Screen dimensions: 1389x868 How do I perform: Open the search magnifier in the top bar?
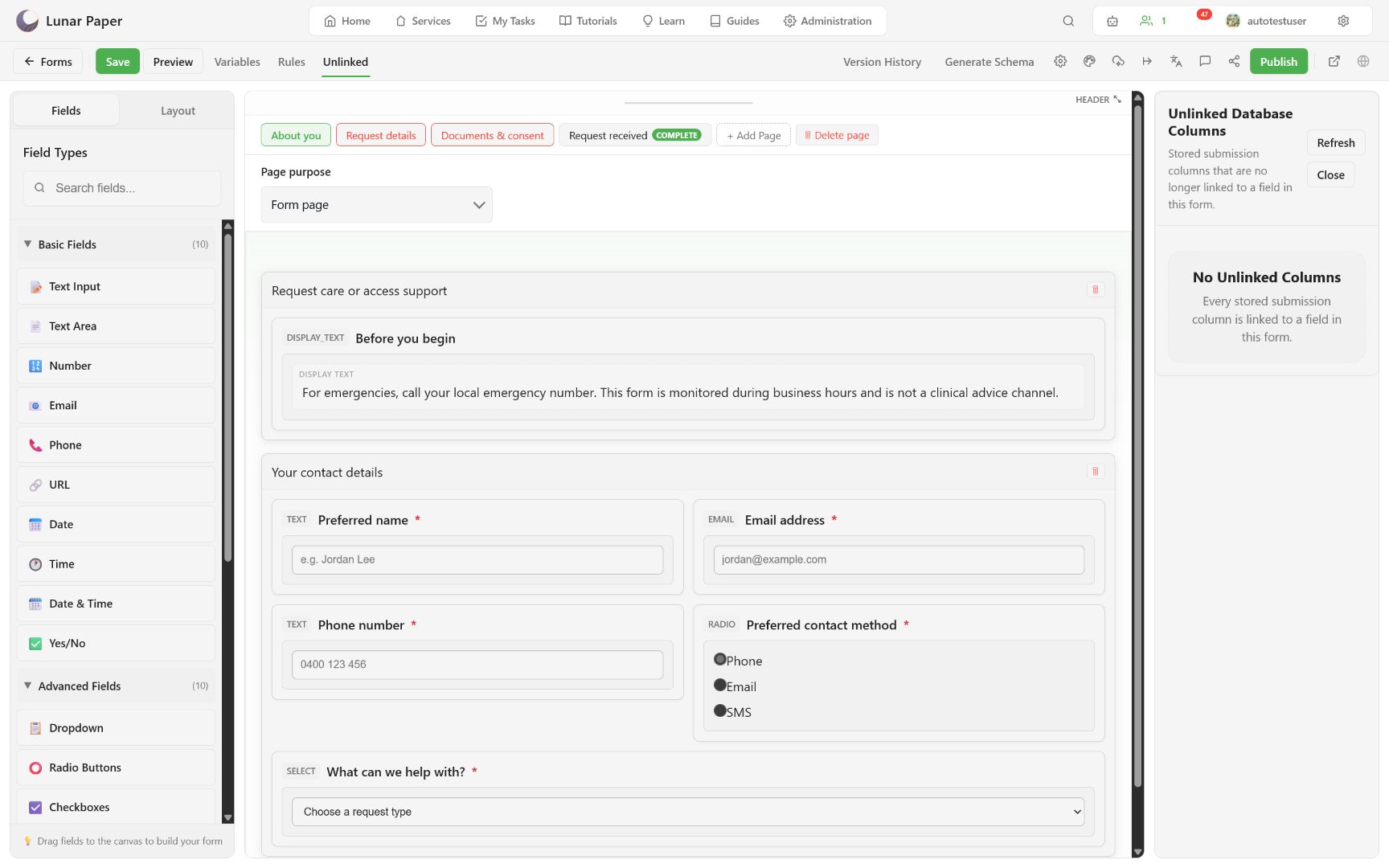tap(1068, 21)
